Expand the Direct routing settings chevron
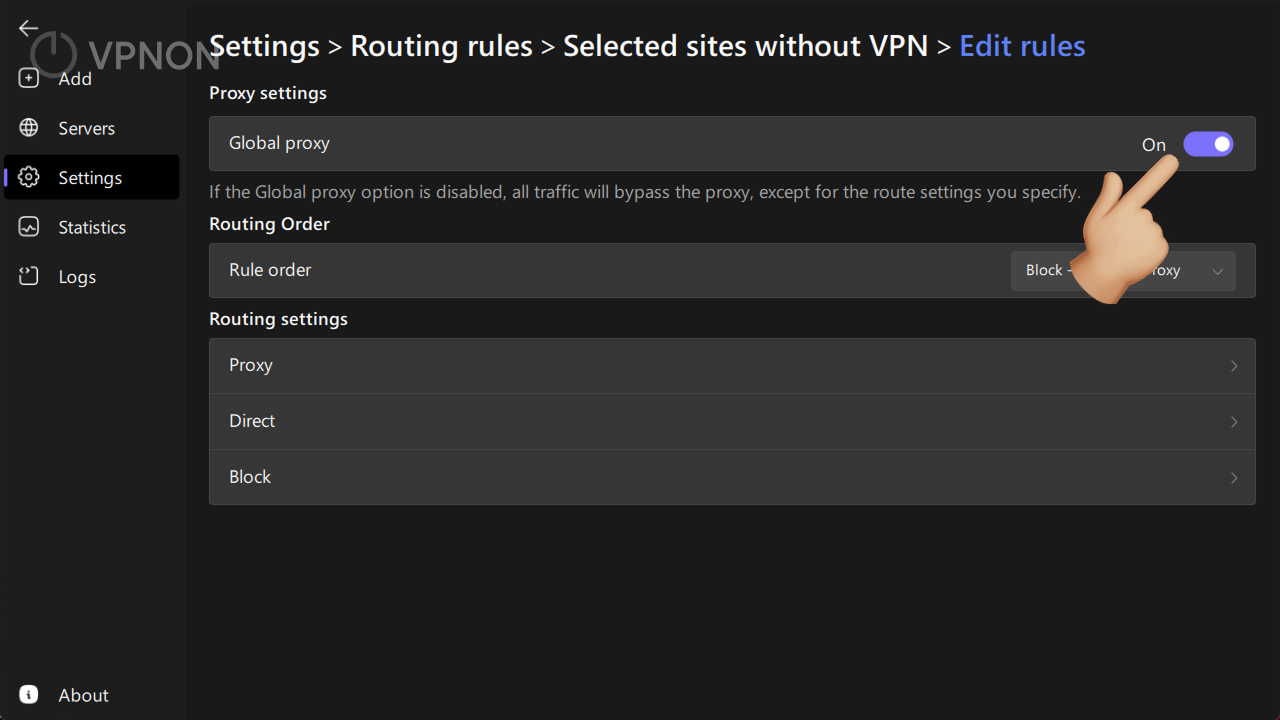Viewport: 1280px width, 720px height. (x=1234, y=422)
